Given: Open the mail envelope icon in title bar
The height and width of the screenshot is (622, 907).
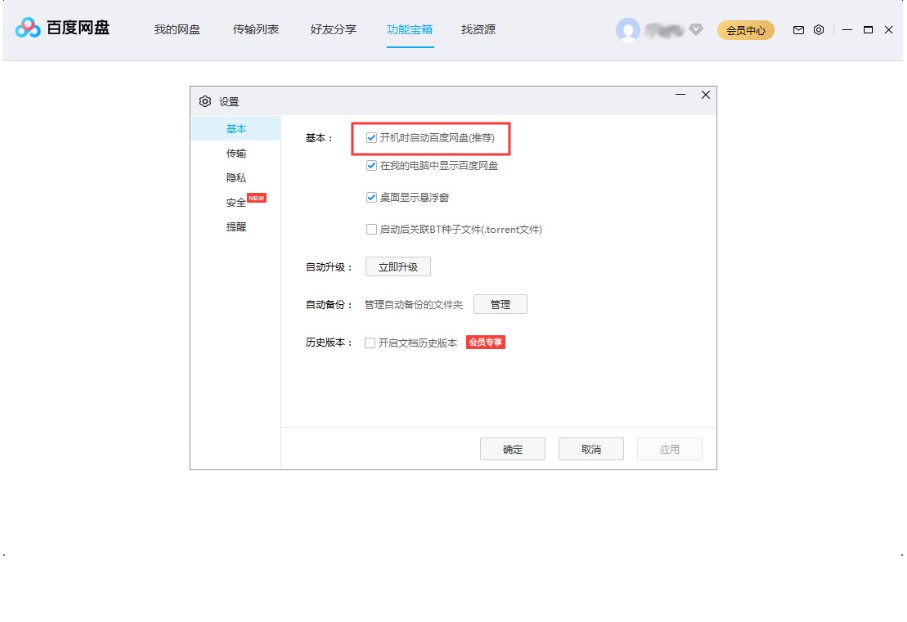Looking at the screenshot, I should (798, 30).
